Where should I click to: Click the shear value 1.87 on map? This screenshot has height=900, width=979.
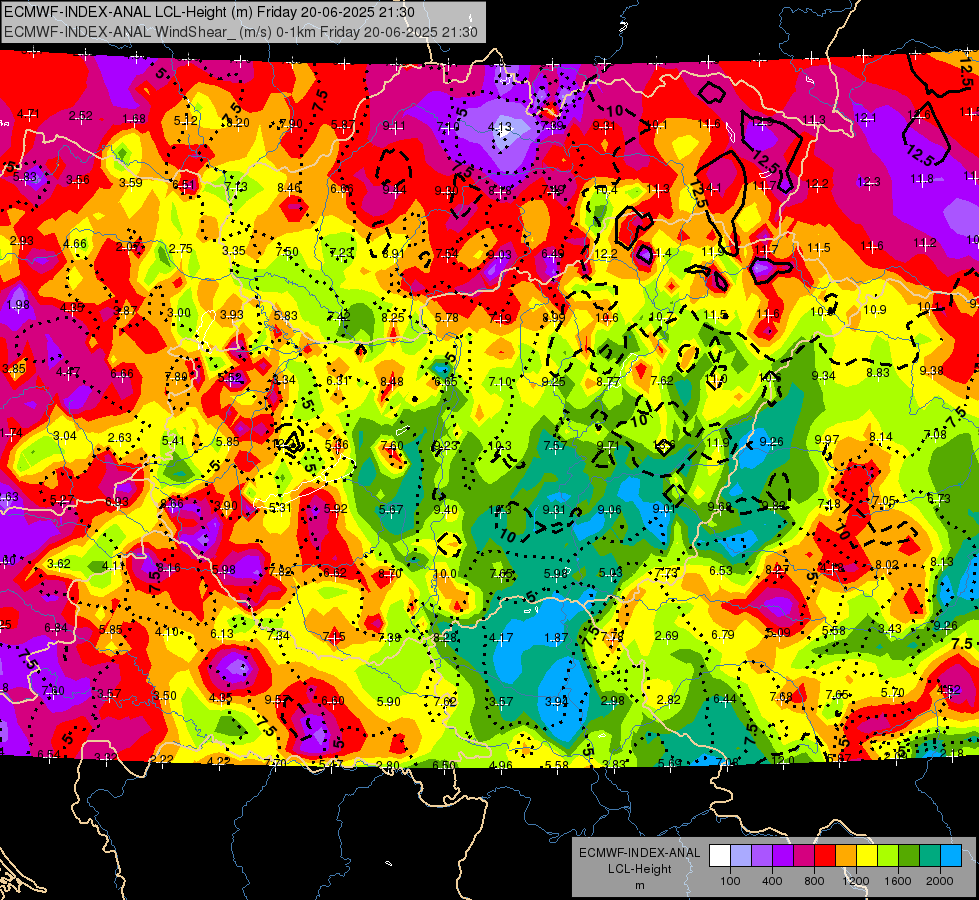[556, 638]
